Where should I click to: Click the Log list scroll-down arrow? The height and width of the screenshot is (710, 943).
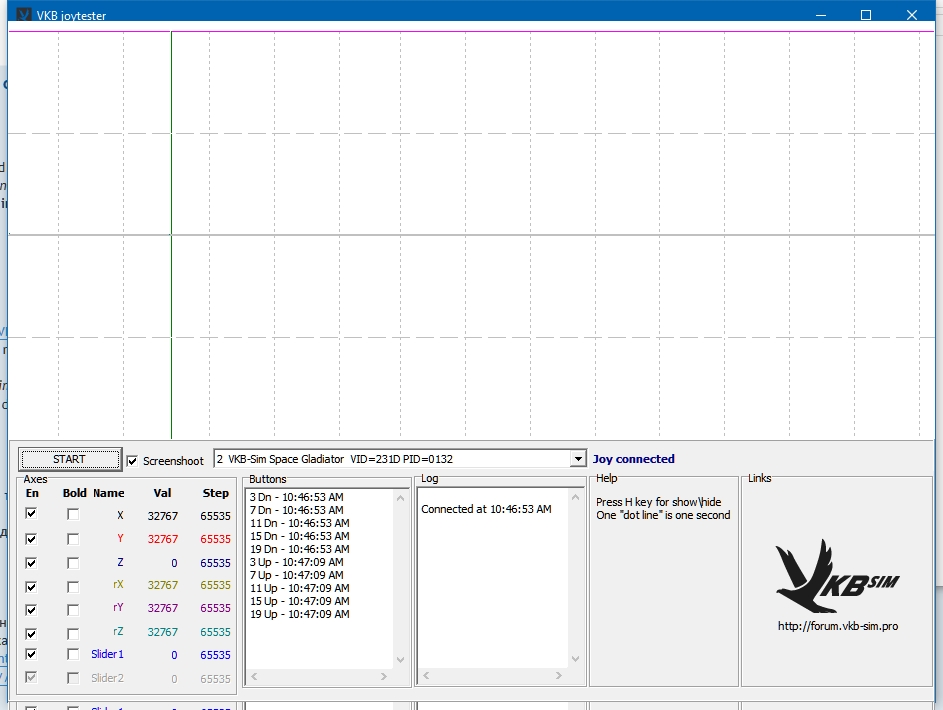(576, 660)
